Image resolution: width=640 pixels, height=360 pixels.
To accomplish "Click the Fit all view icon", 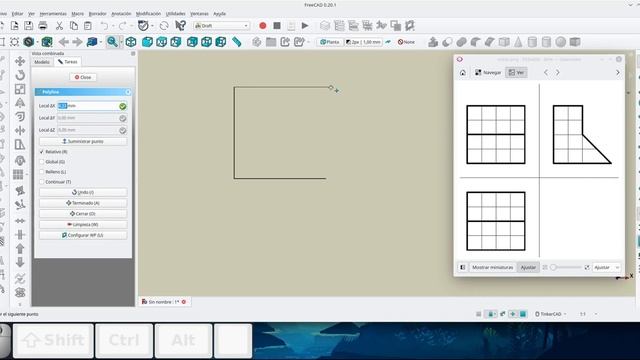I will pyautogui.click(x=15, y=42).
